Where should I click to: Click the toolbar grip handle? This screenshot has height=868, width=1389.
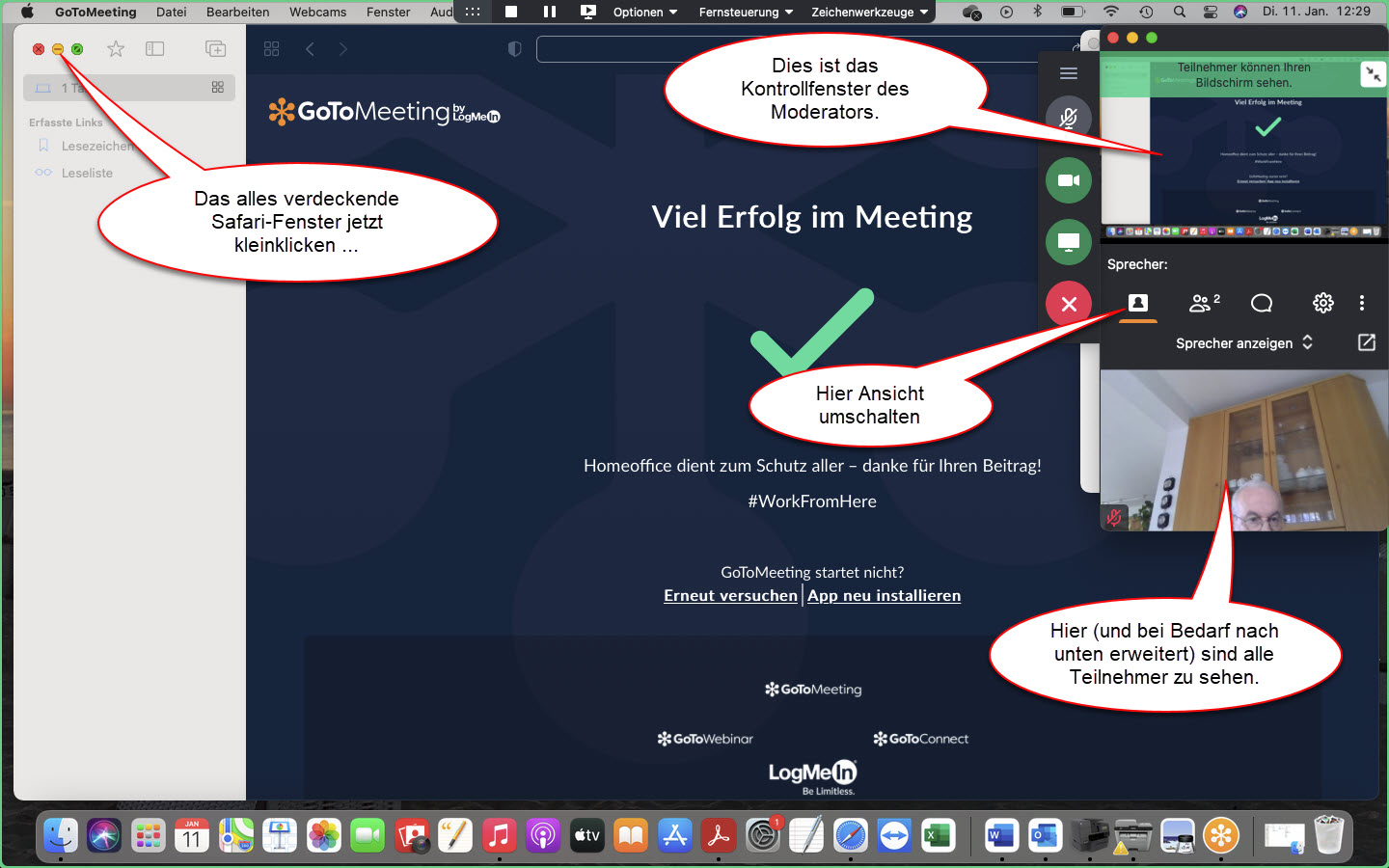[x=473, y=12]
